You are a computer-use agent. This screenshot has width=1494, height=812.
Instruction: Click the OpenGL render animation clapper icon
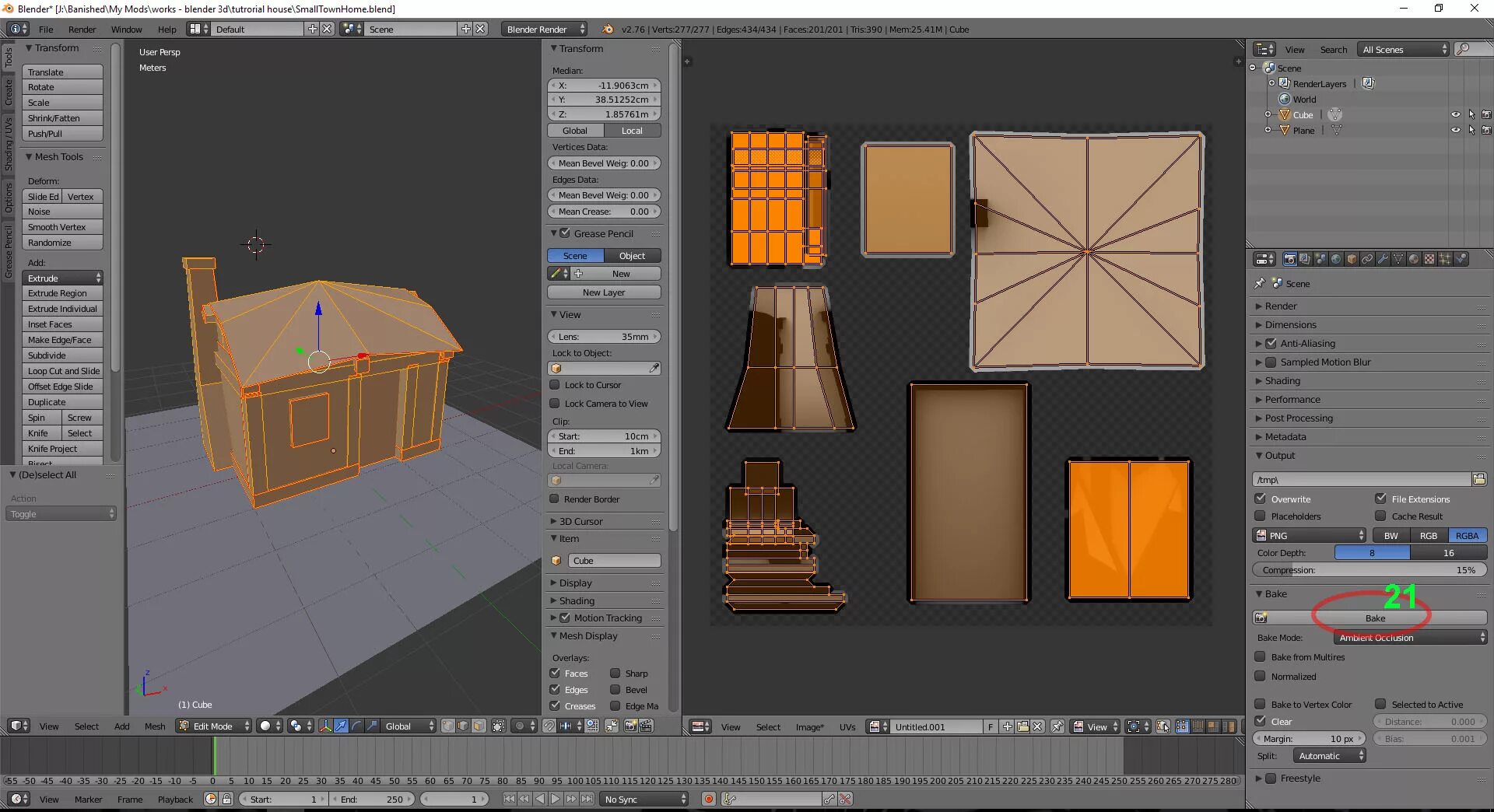click(646, 726)
